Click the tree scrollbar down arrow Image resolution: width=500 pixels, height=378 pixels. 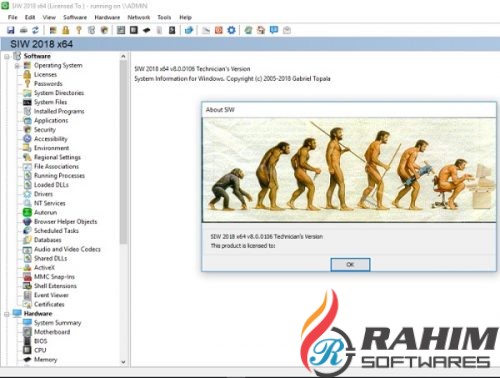(x=123, y=362)
